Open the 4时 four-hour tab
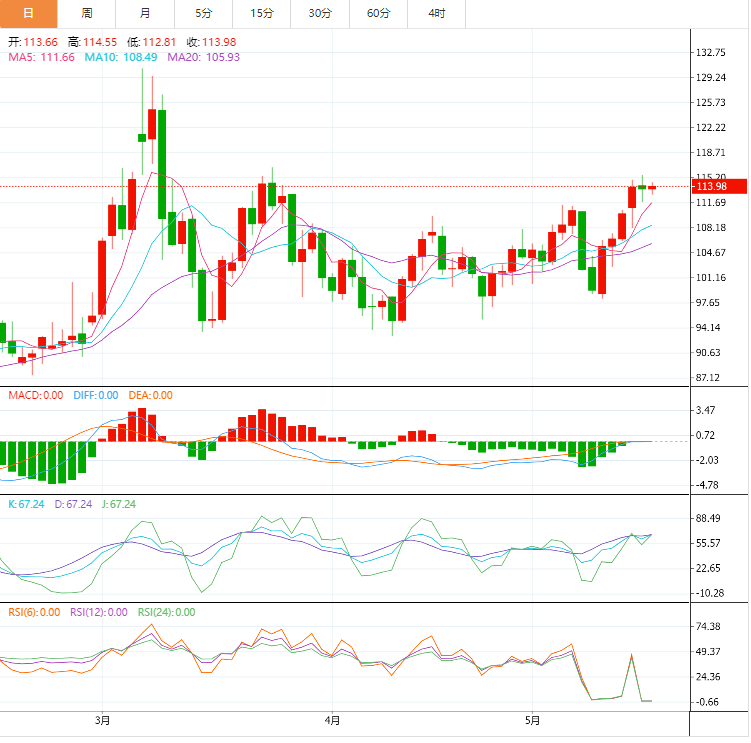The height and width of the screenshot is (743, 751). [436, 13]
